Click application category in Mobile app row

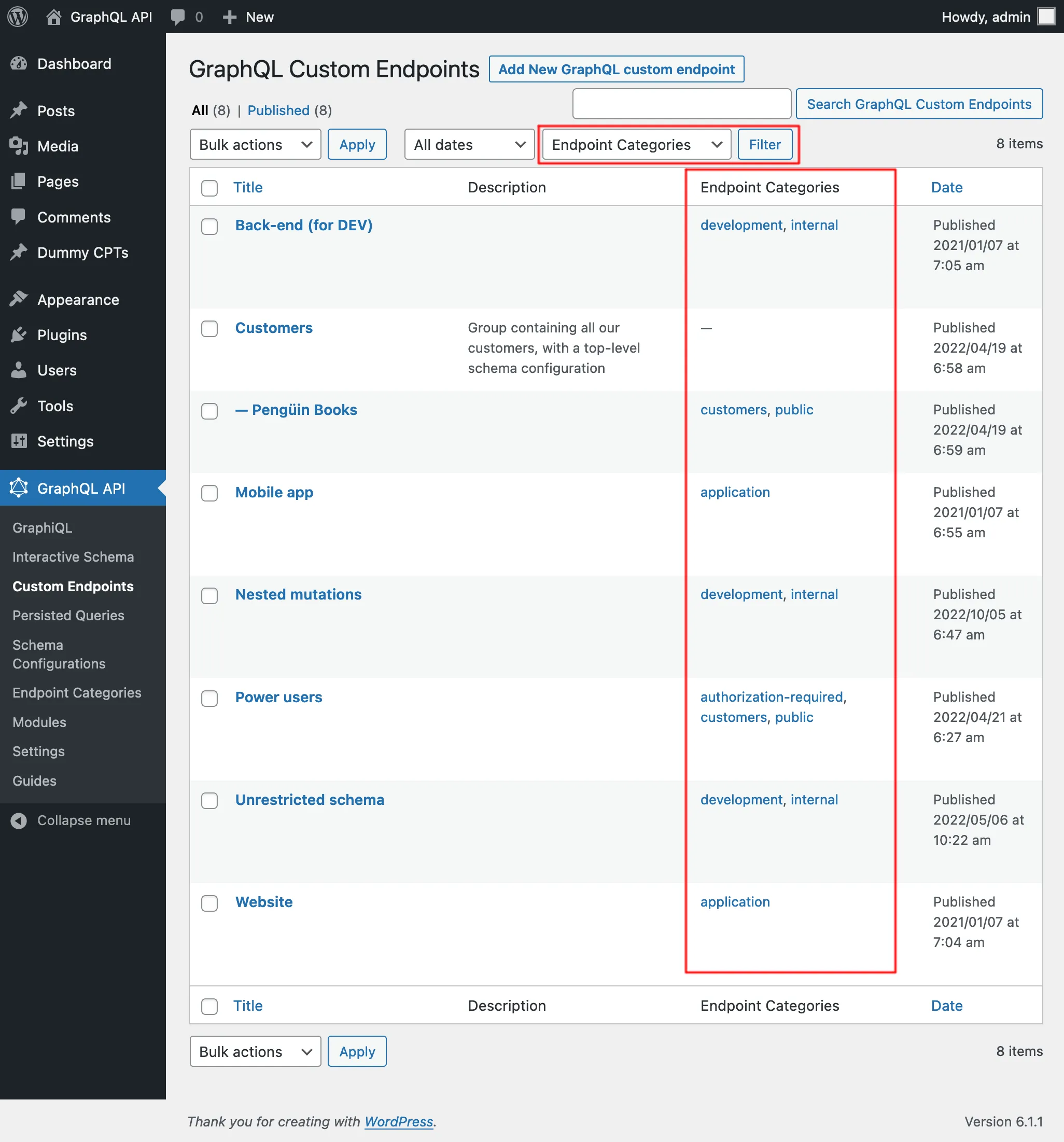(735, 492)
